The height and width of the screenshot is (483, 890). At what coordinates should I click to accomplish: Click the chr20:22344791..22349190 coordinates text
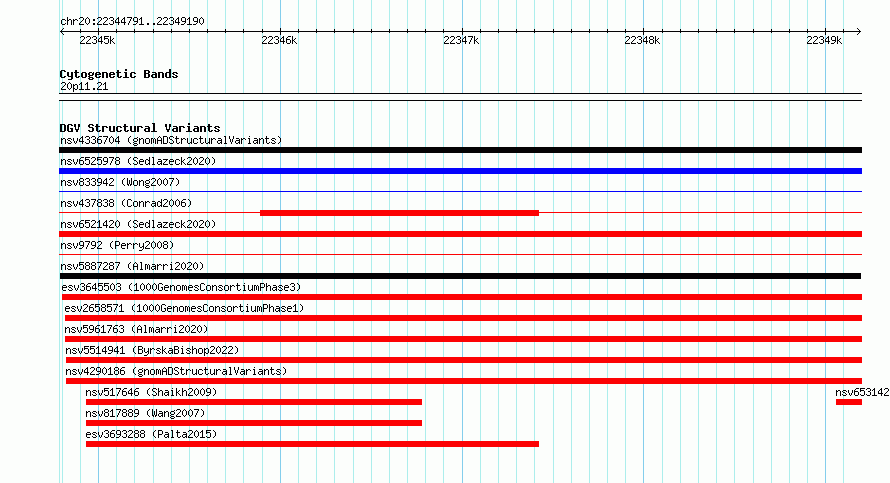[132, 22]
